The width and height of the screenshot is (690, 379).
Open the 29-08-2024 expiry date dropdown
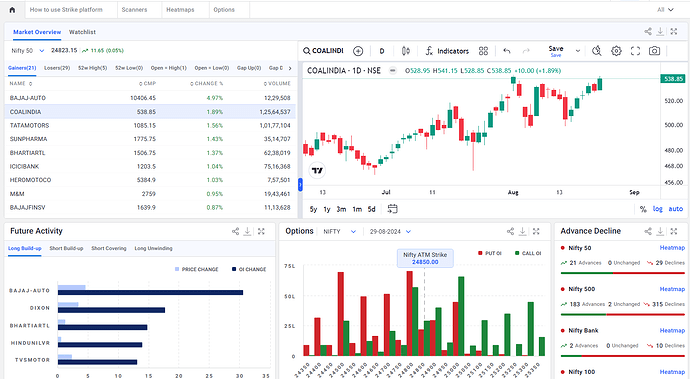pyautogui.click(x=408, y=232)
